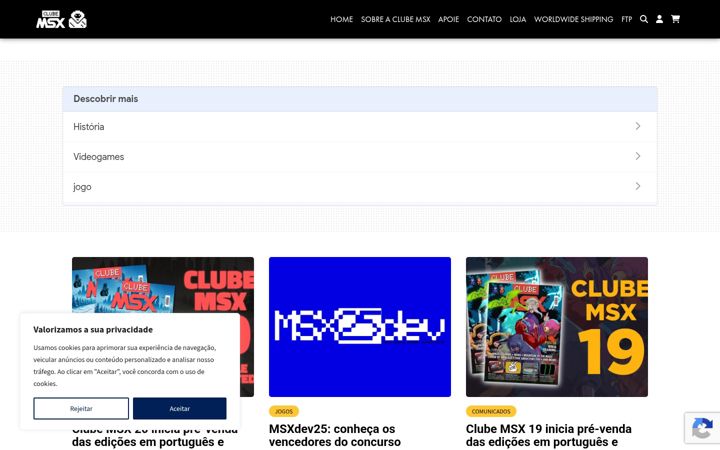
Task: Expand the jogo row chevron
Action: [638, 186]
